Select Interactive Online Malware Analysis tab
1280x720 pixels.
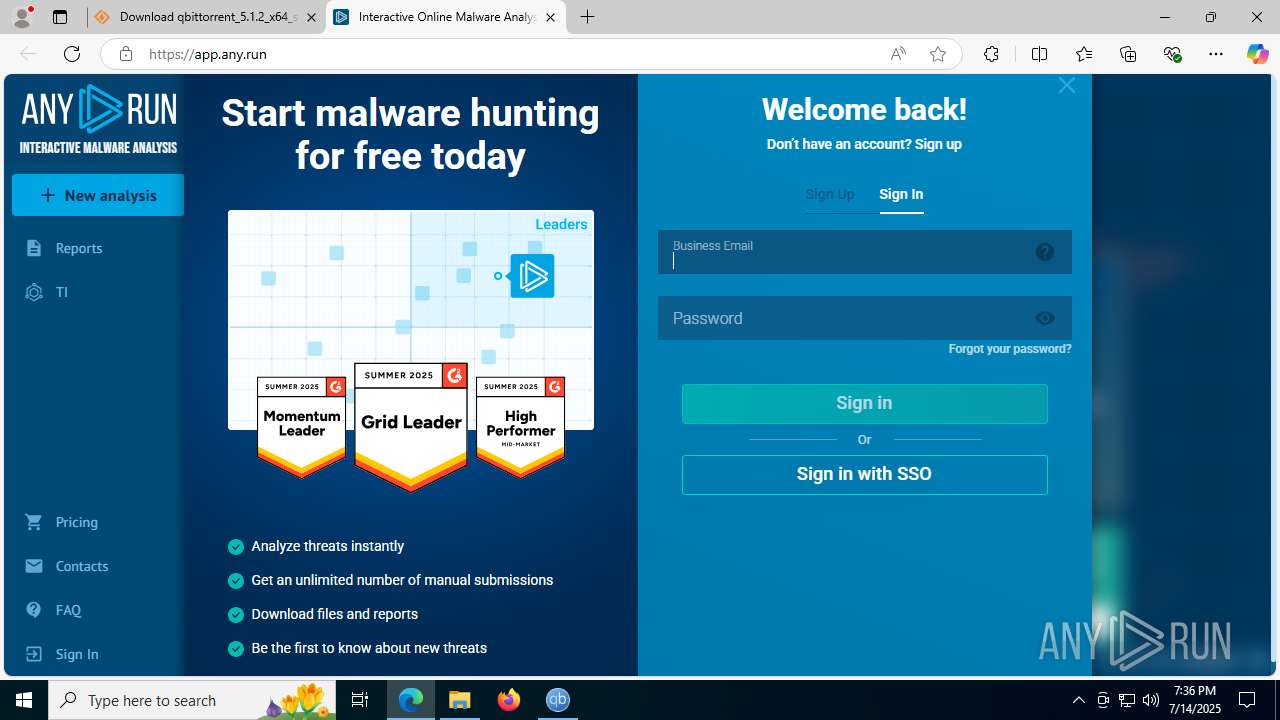[446, 17]
